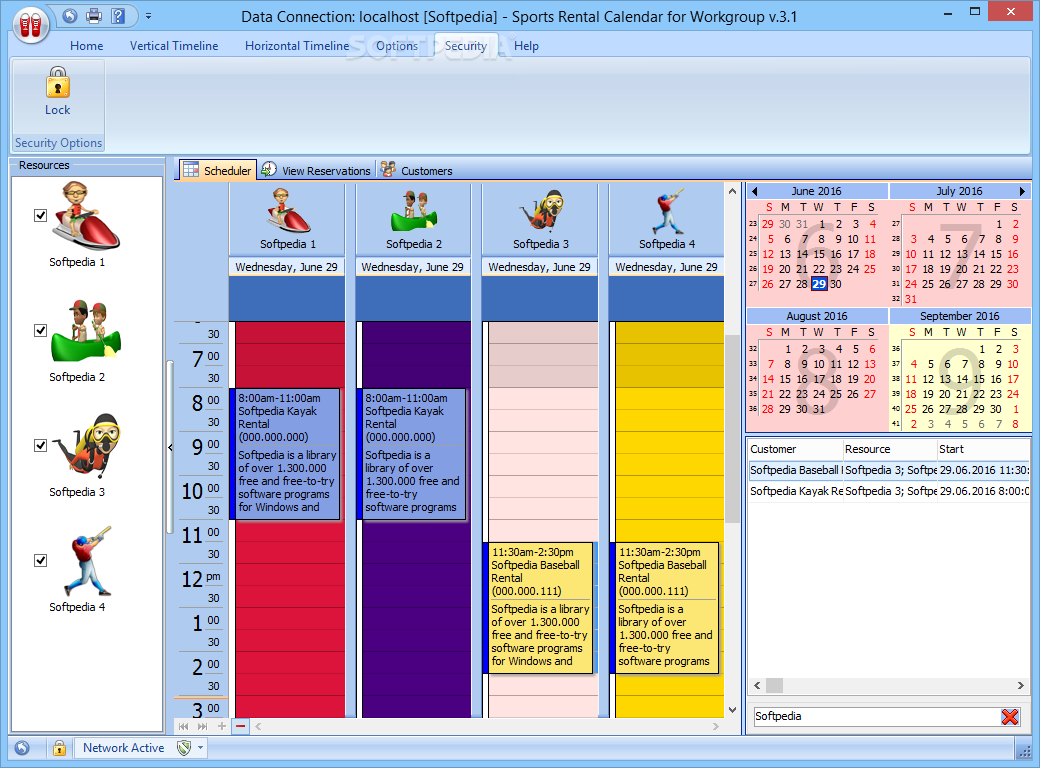The image size is (1040, 768).
Task: Open the Security ribbon tab
Action: point(466,46)
